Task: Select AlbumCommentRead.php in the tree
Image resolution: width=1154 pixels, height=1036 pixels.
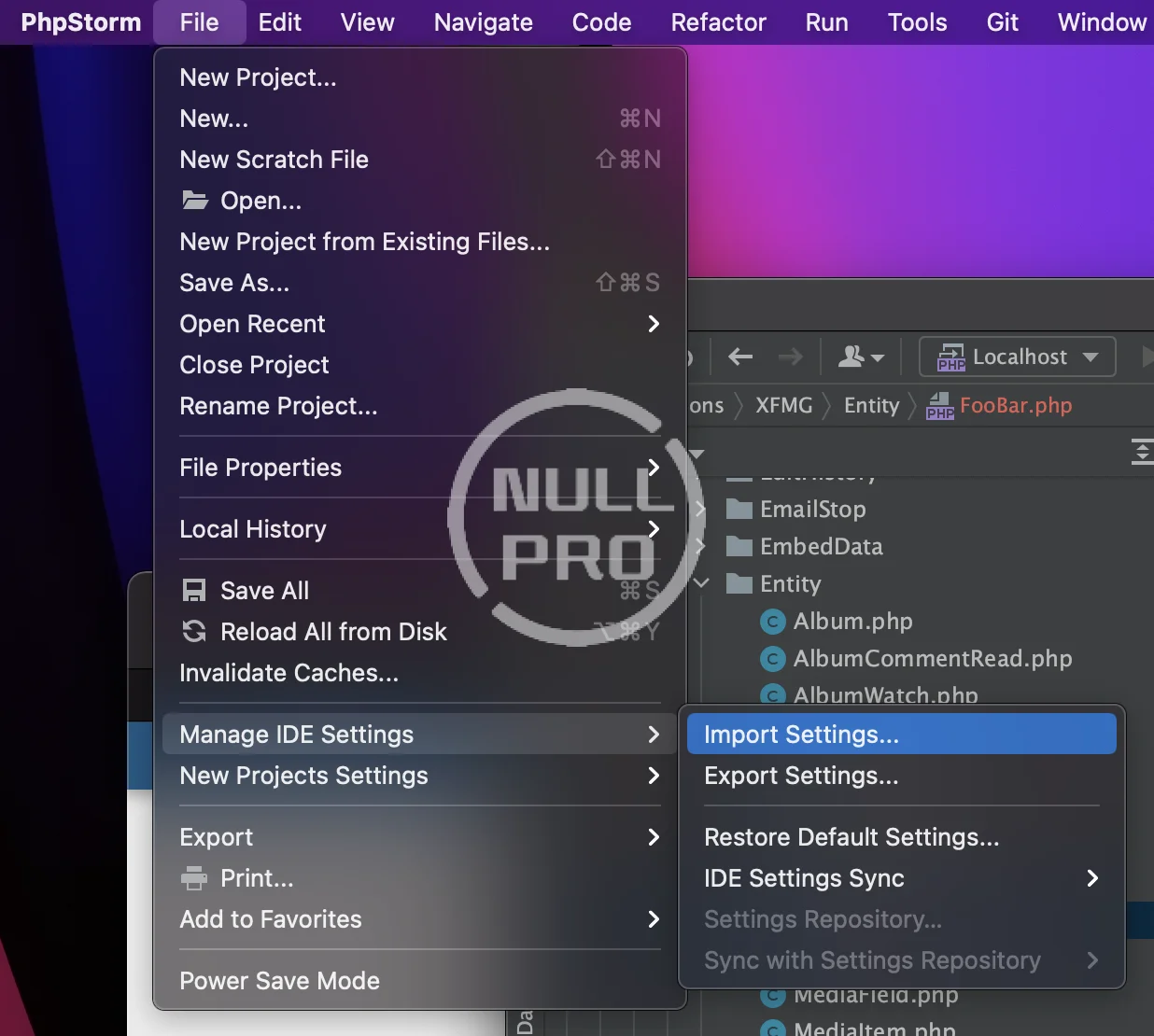Action: 933,658
